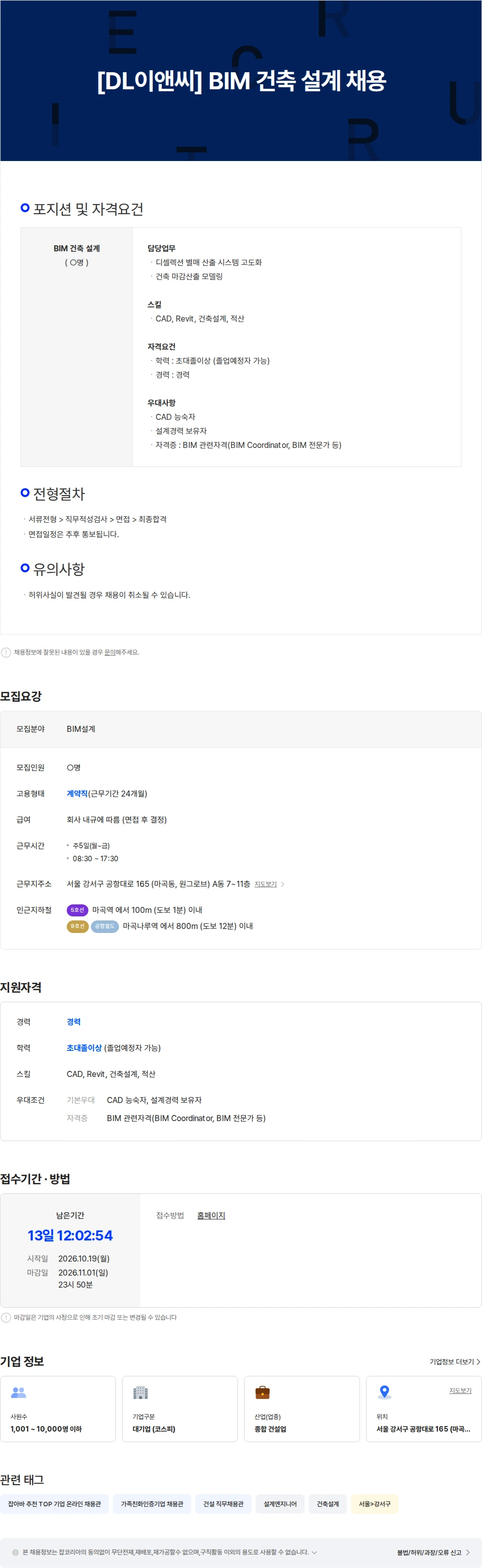This screenshot has width=482, height=1568.
Task: Open 홈페이지 application method link
Action: 211,1215
